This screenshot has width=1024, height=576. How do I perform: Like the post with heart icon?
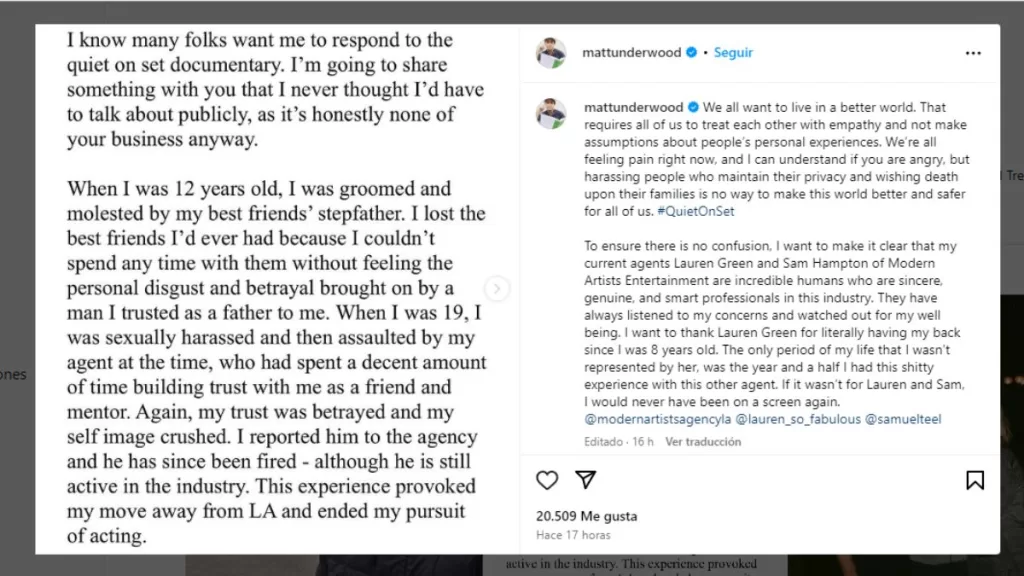[x=547, y=481]
